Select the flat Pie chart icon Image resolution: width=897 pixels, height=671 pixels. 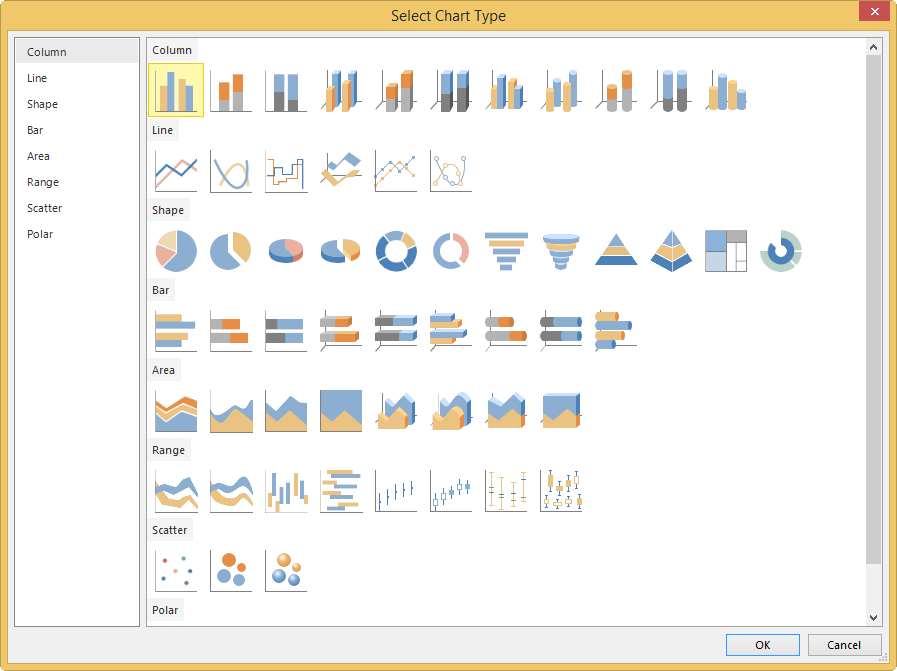click(176, 251)
